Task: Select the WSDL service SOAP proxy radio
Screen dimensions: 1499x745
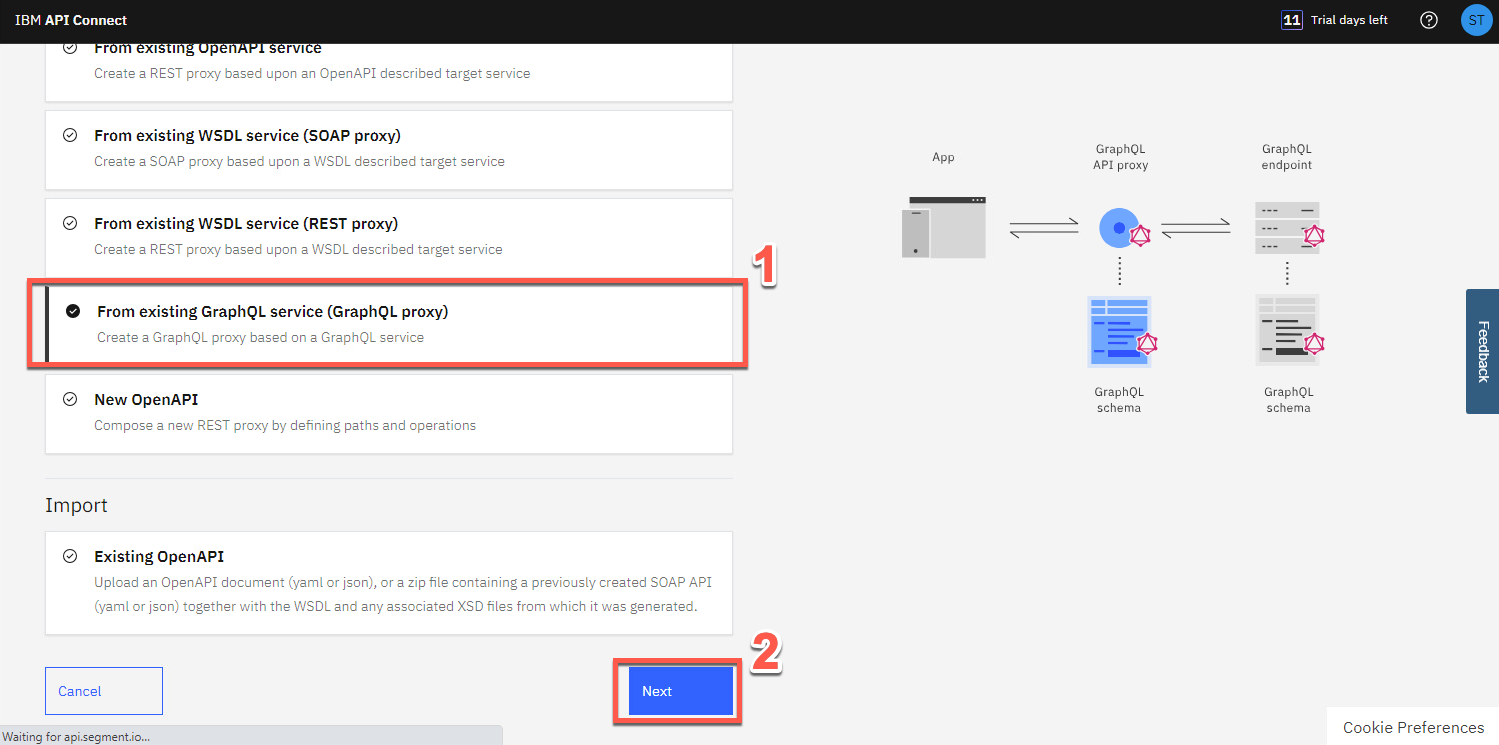Action: (70, 136)
